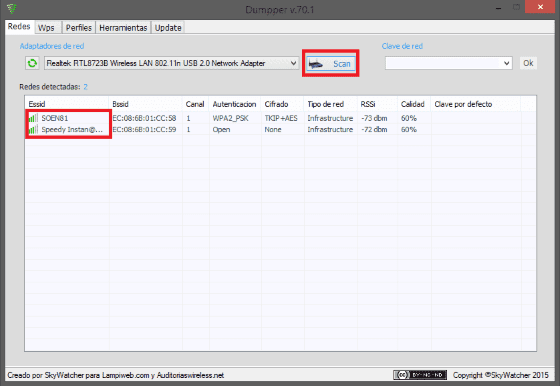Screen dimensions: 560x386
Task: Sort by Calidad column header
Action: click(x=414, y=104)
